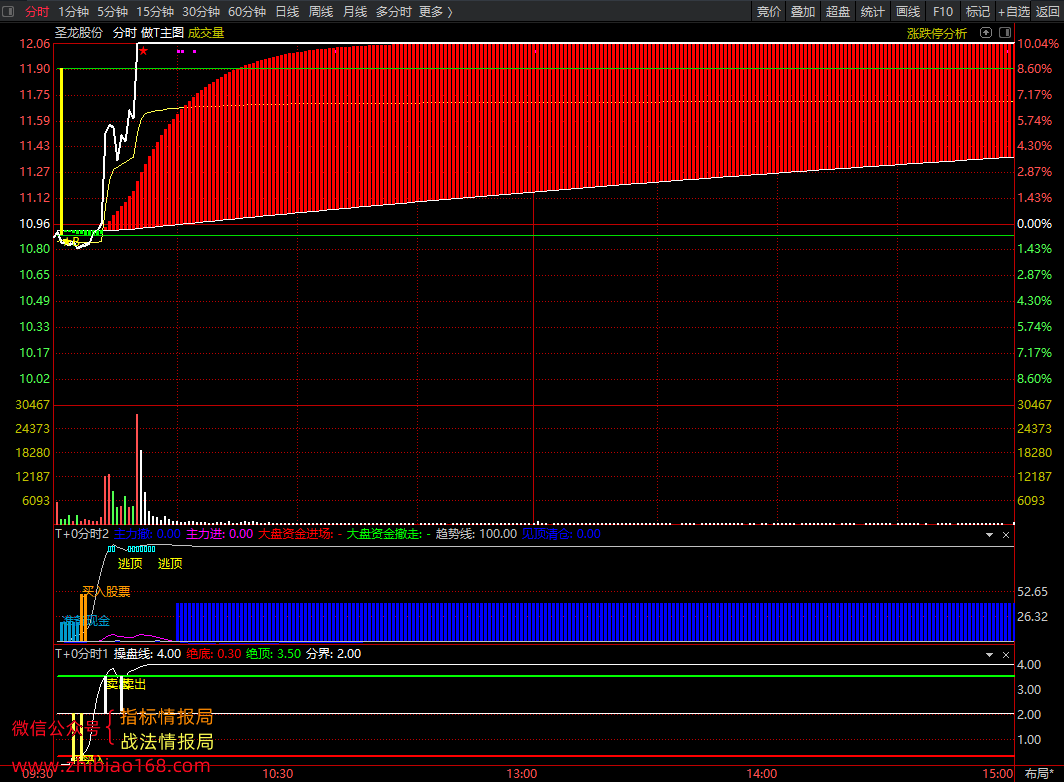
Task: Select the 分时 timeframe tab
Action: pyautogui.click(x=37, y=12)
